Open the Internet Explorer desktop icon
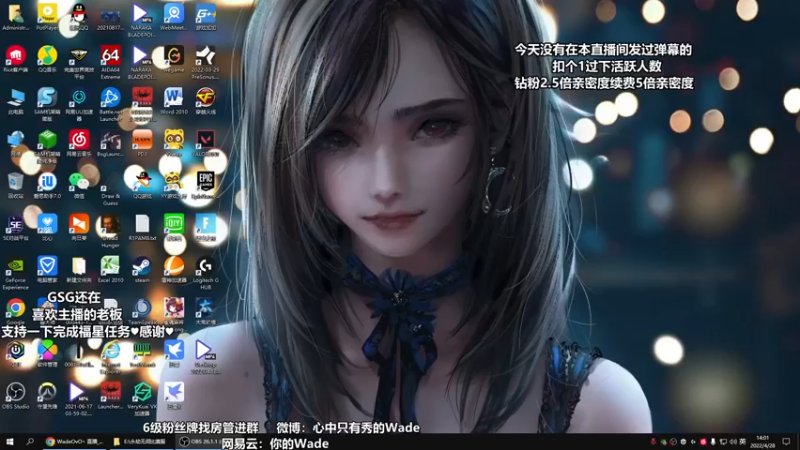 (x=110, y=357)
